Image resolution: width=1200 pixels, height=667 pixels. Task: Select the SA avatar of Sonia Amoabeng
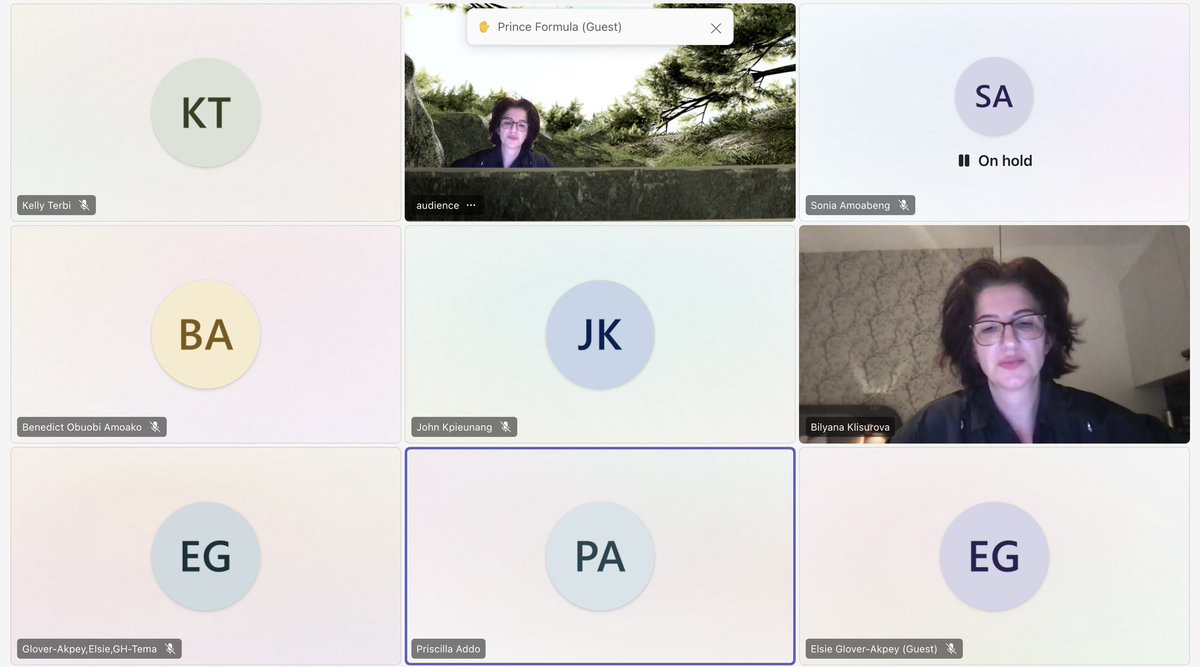[994, 96]
